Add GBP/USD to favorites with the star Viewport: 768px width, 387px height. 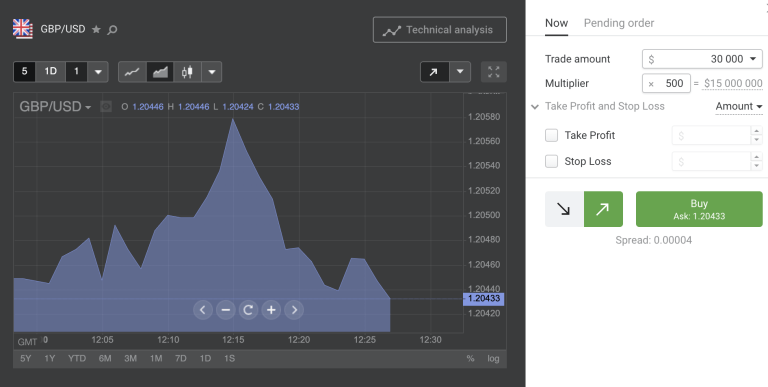click(96, 29)
